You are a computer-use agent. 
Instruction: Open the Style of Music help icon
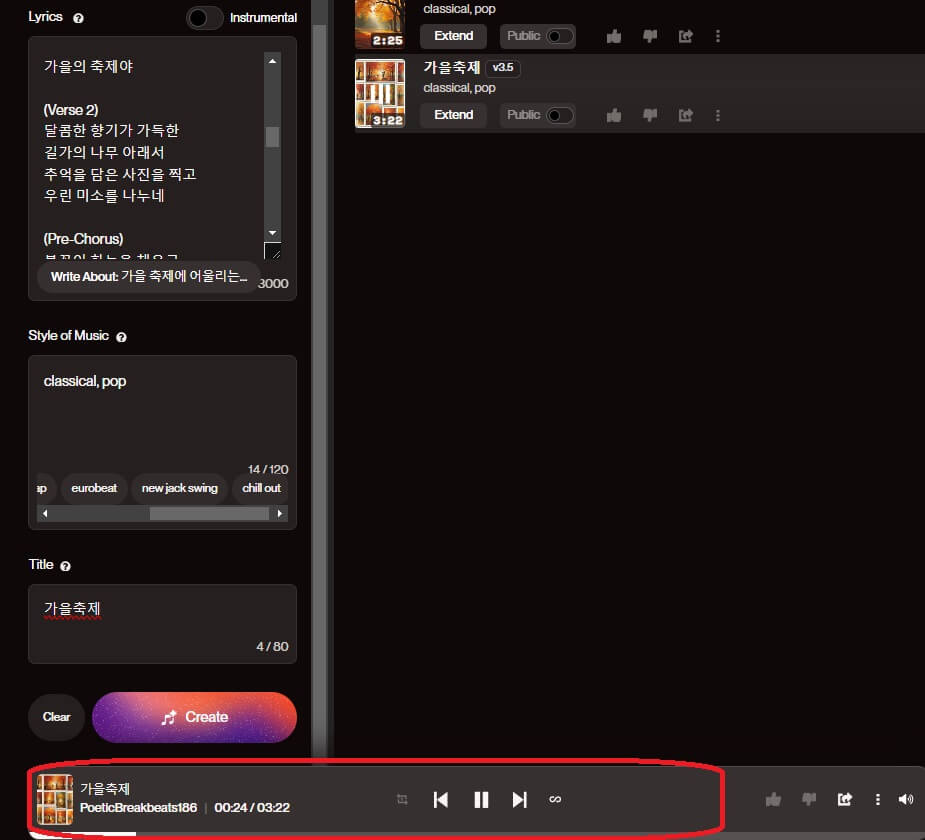tap(121, 336)
